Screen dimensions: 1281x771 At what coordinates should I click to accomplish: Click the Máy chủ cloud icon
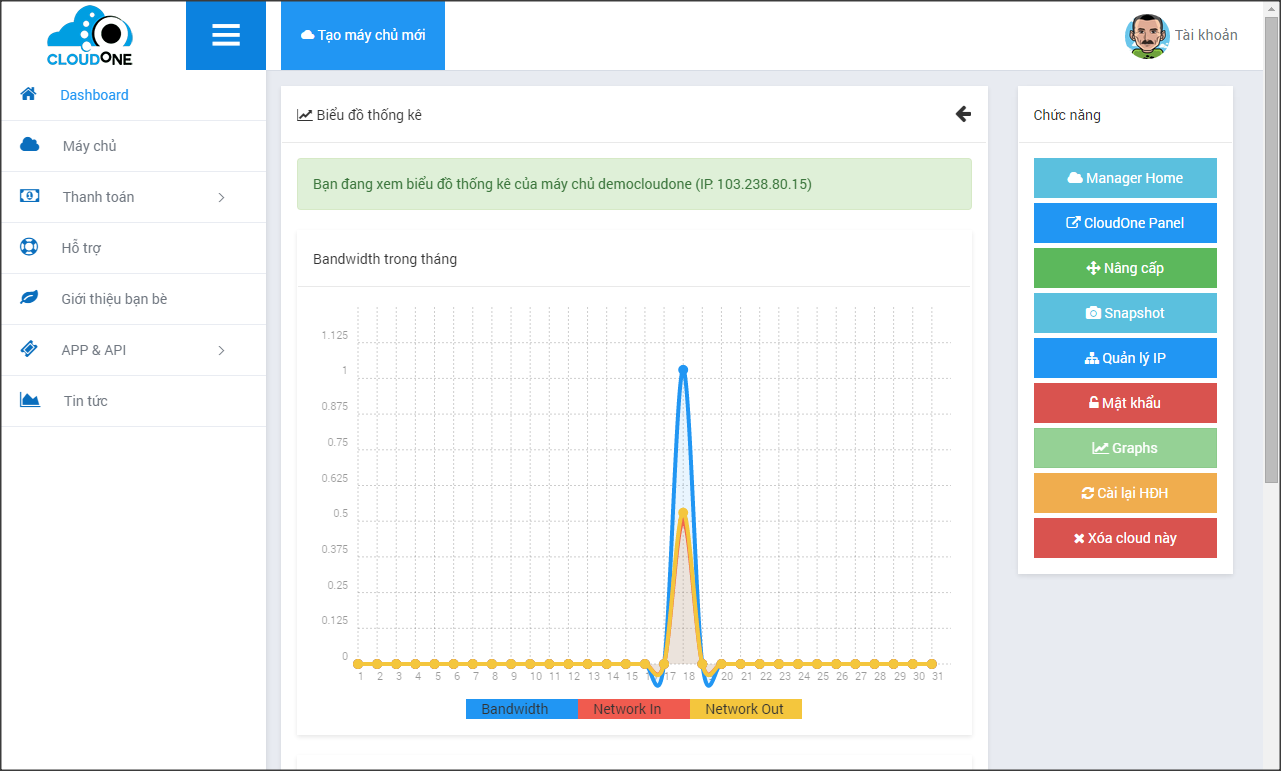click(30, 145)
